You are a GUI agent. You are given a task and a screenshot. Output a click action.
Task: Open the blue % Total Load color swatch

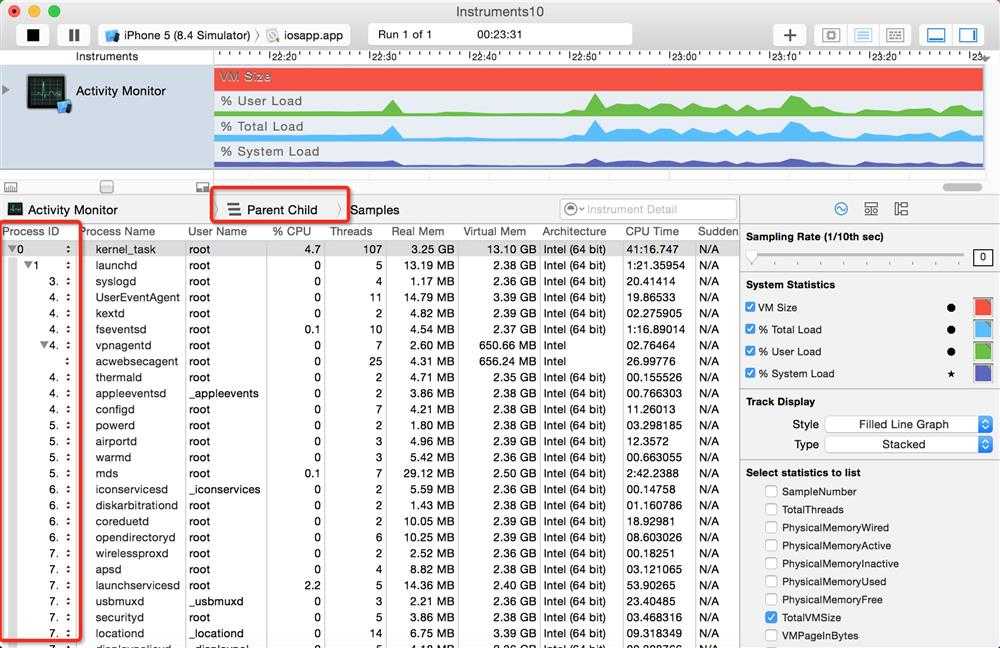click(x=983, y=329)
